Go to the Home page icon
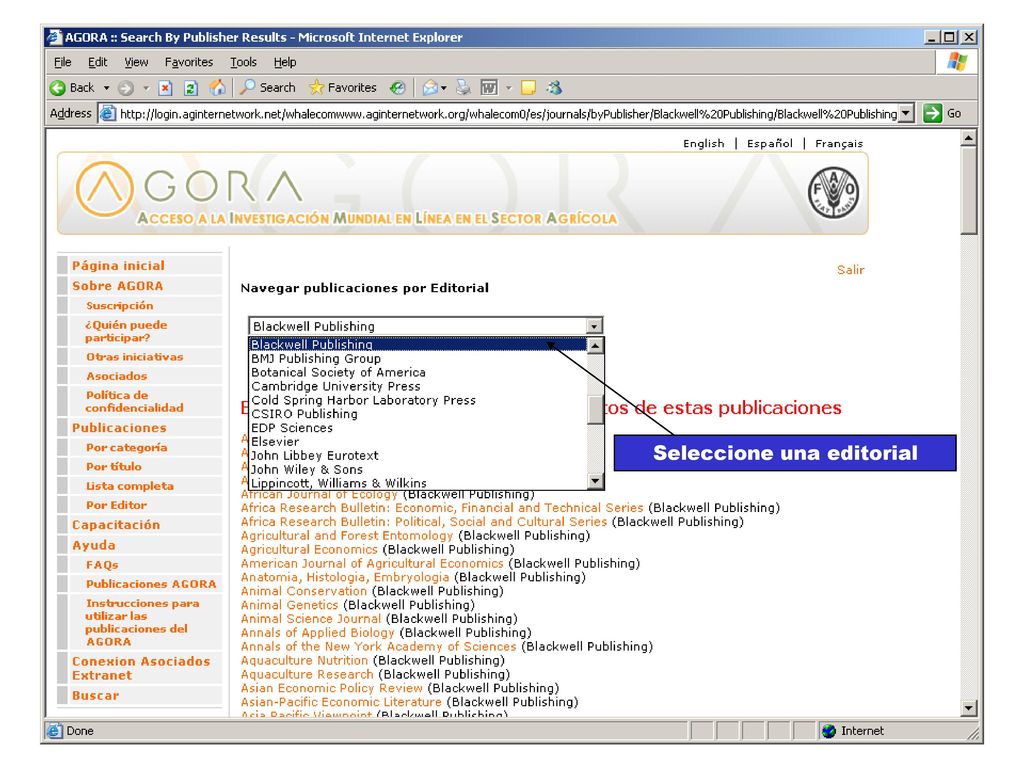This screenshot has height=768, width=1024. point(217,88)
